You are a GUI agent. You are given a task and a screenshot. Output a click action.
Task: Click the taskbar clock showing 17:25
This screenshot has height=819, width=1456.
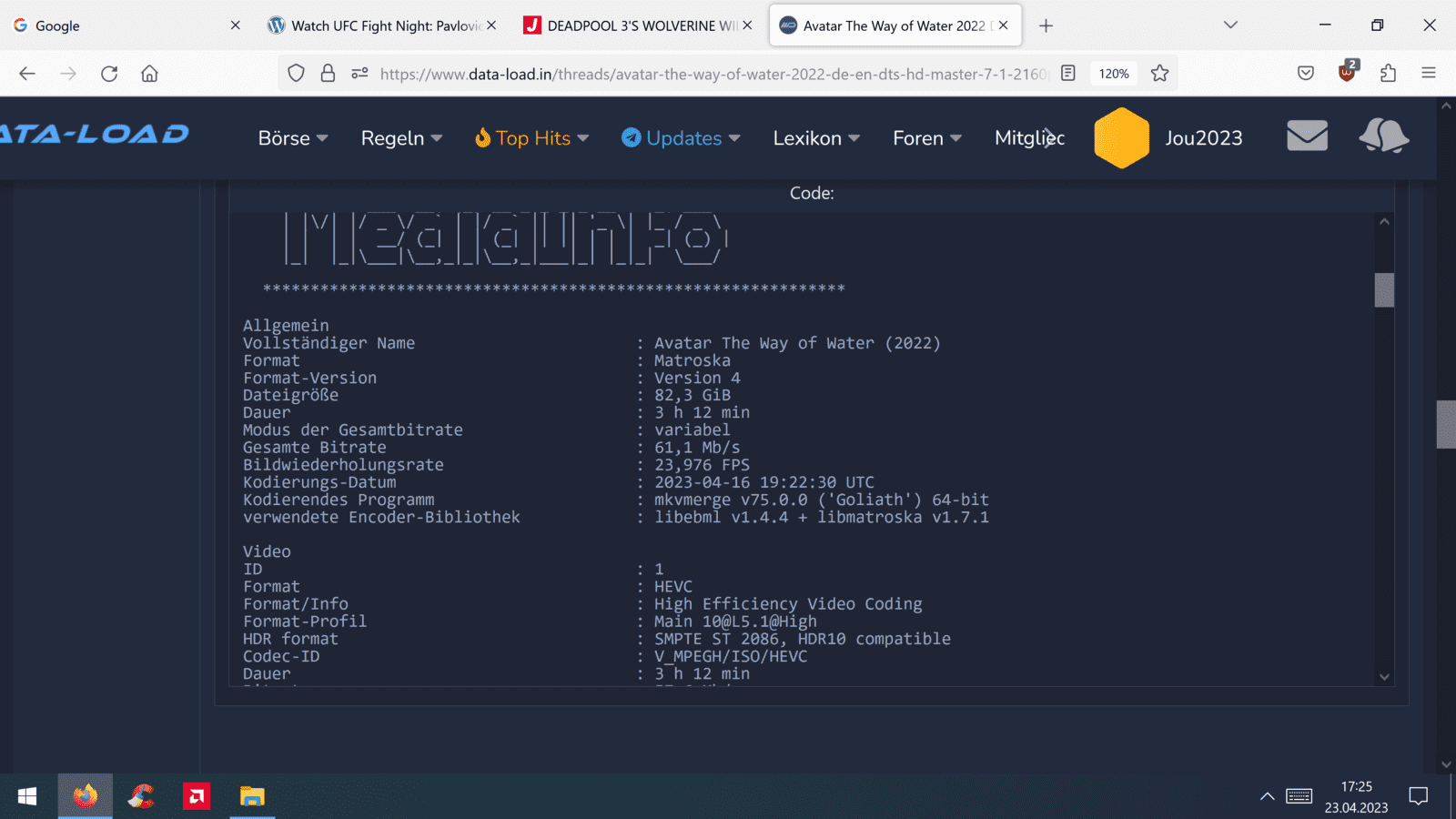tap(1356, 786)
